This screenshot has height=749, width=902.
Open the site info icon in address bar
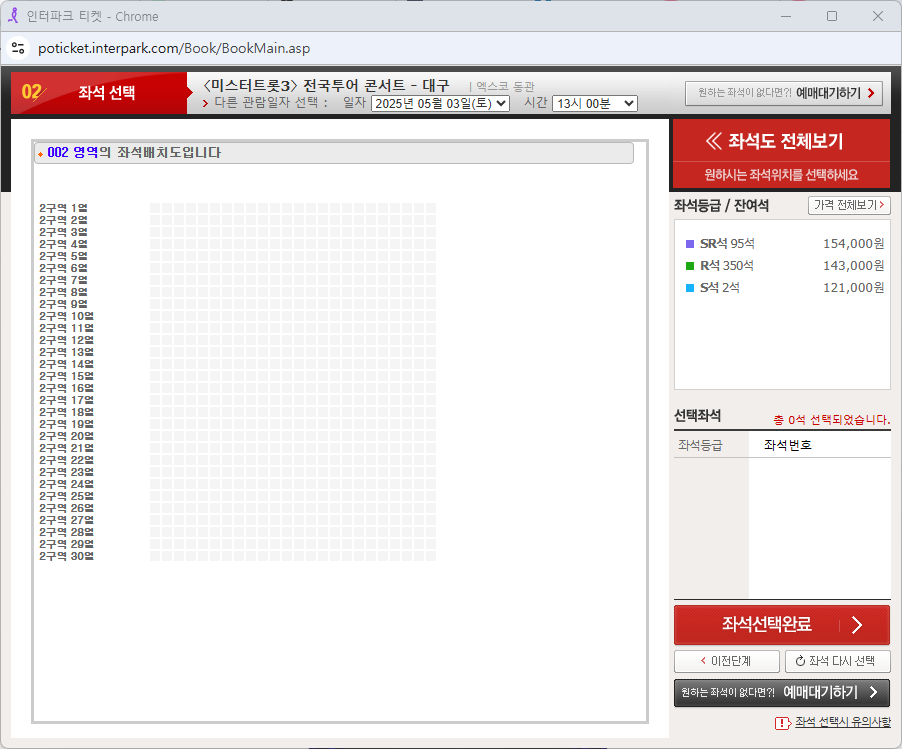[18, 48]
